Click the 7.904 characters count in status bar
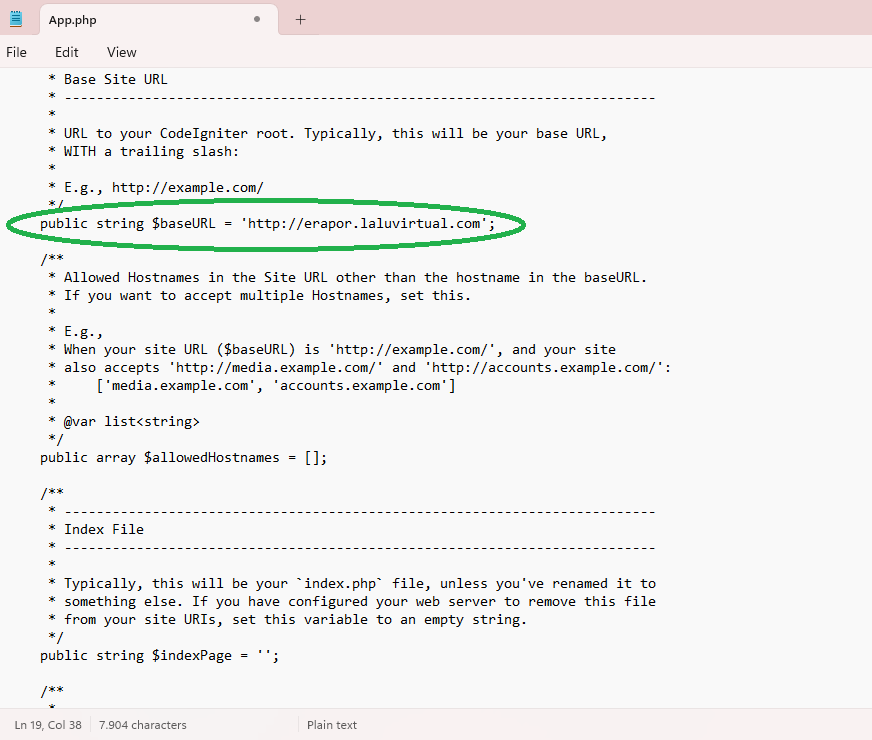The width and height of the screenshot is (872, 740). pos(142,725)
